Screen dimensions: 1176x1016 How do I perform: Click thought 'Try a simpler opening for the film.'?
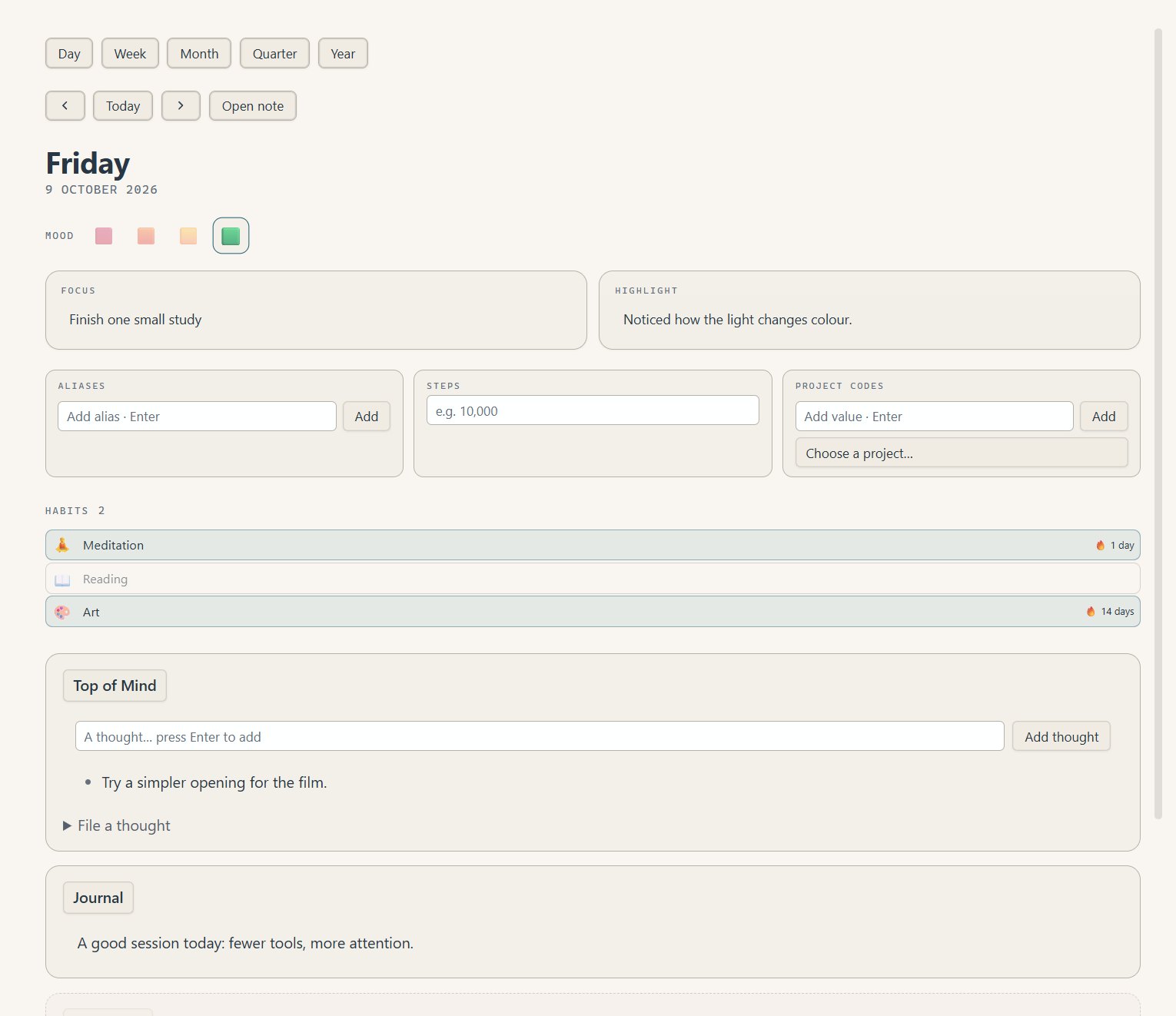(x=214, y=782)
